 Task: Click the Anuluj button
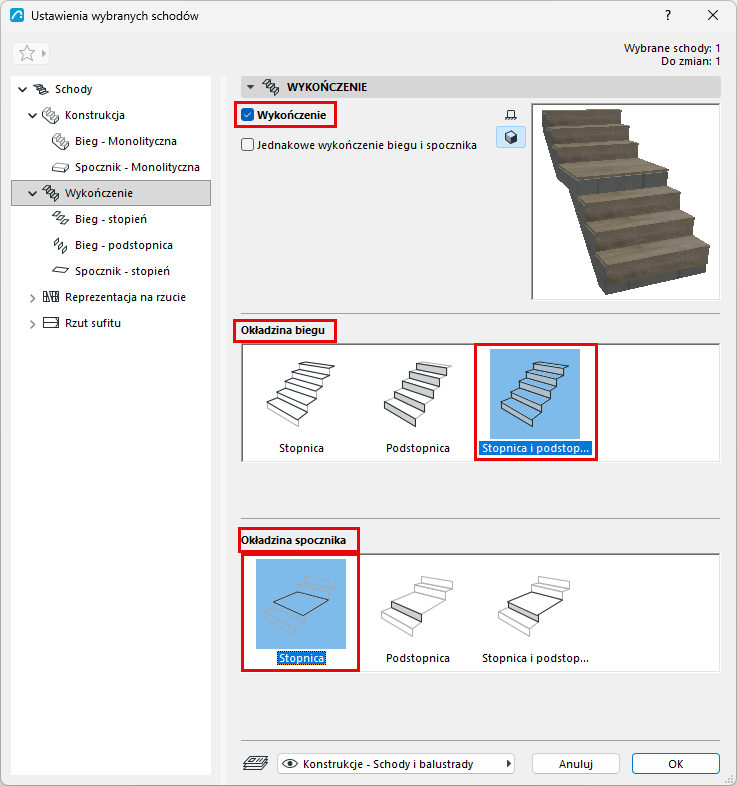(x=576, y=764)
